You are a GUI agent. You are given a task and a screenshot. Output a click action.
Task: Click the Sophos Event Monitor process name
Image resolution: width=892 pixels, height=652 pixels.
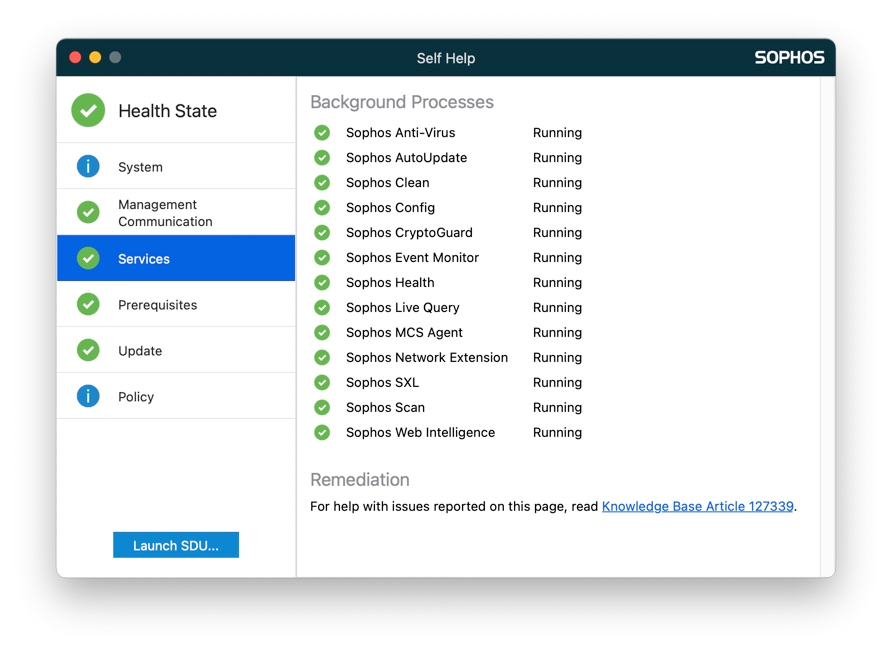point(412,258)
